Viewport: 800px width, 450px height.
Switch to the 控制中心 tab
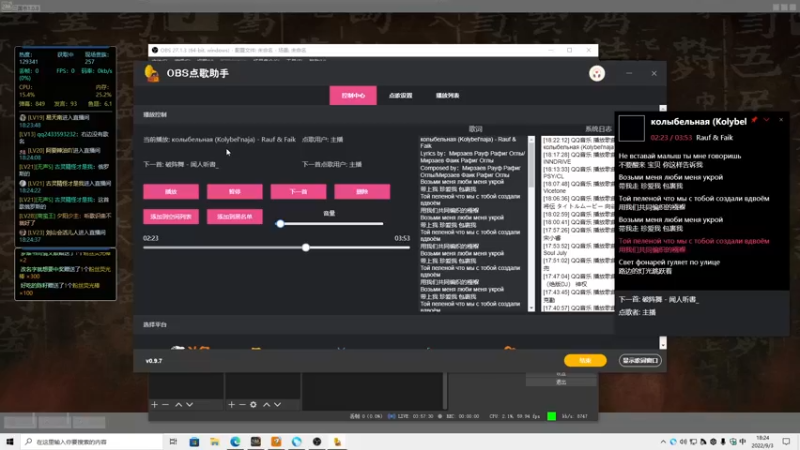[x=353, y=95]
